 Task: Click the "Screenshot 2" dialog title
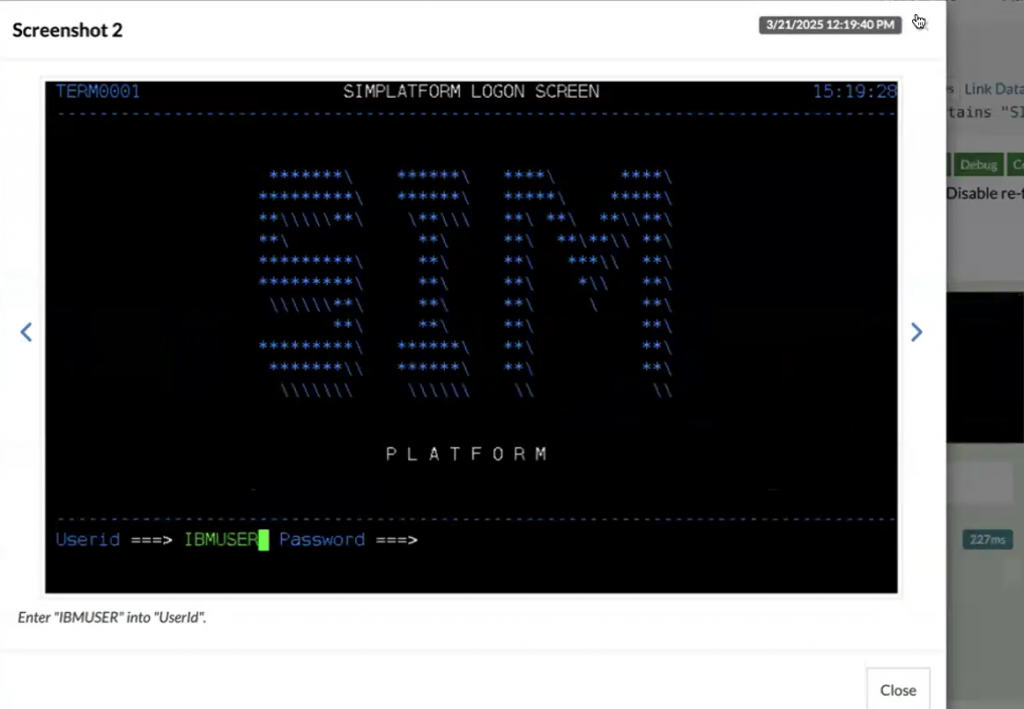pyautogui.click(x=67, y=30)
